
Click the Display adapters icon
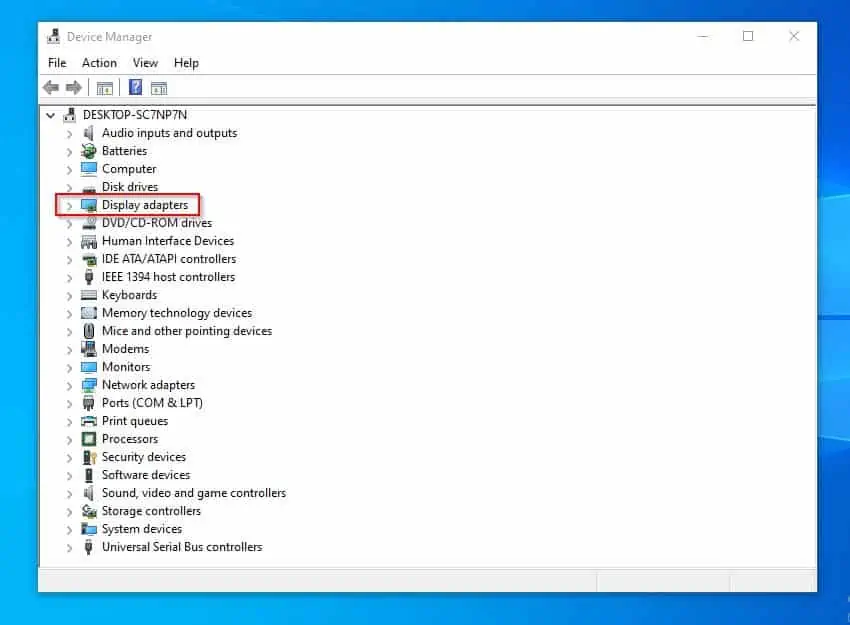(x=89, y=205)
